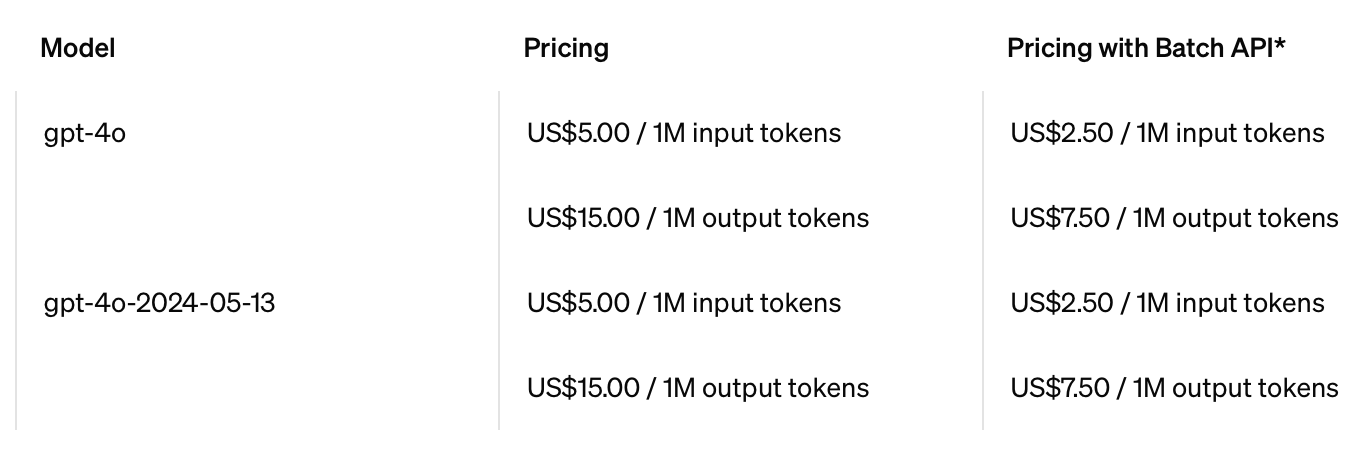Select the gpt-4o model name
1366x450 pixels.
(85, 133)
